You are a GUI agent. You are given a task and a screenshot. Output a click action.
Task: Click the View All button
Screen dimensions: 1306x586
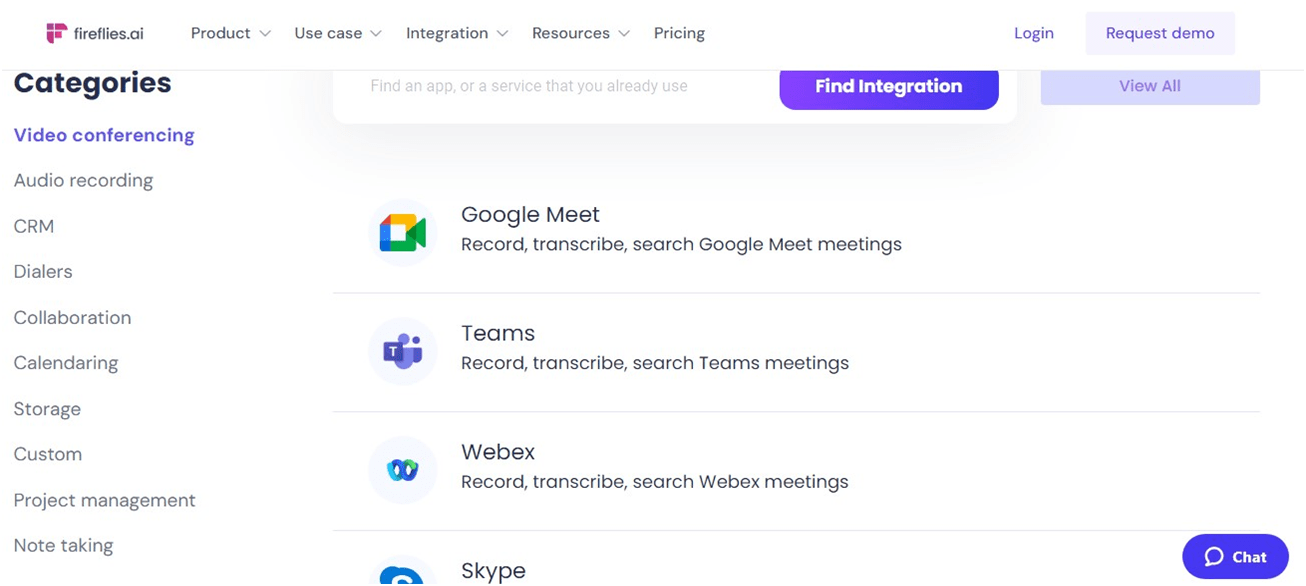pyautogui.click(x=1150, y=86)
